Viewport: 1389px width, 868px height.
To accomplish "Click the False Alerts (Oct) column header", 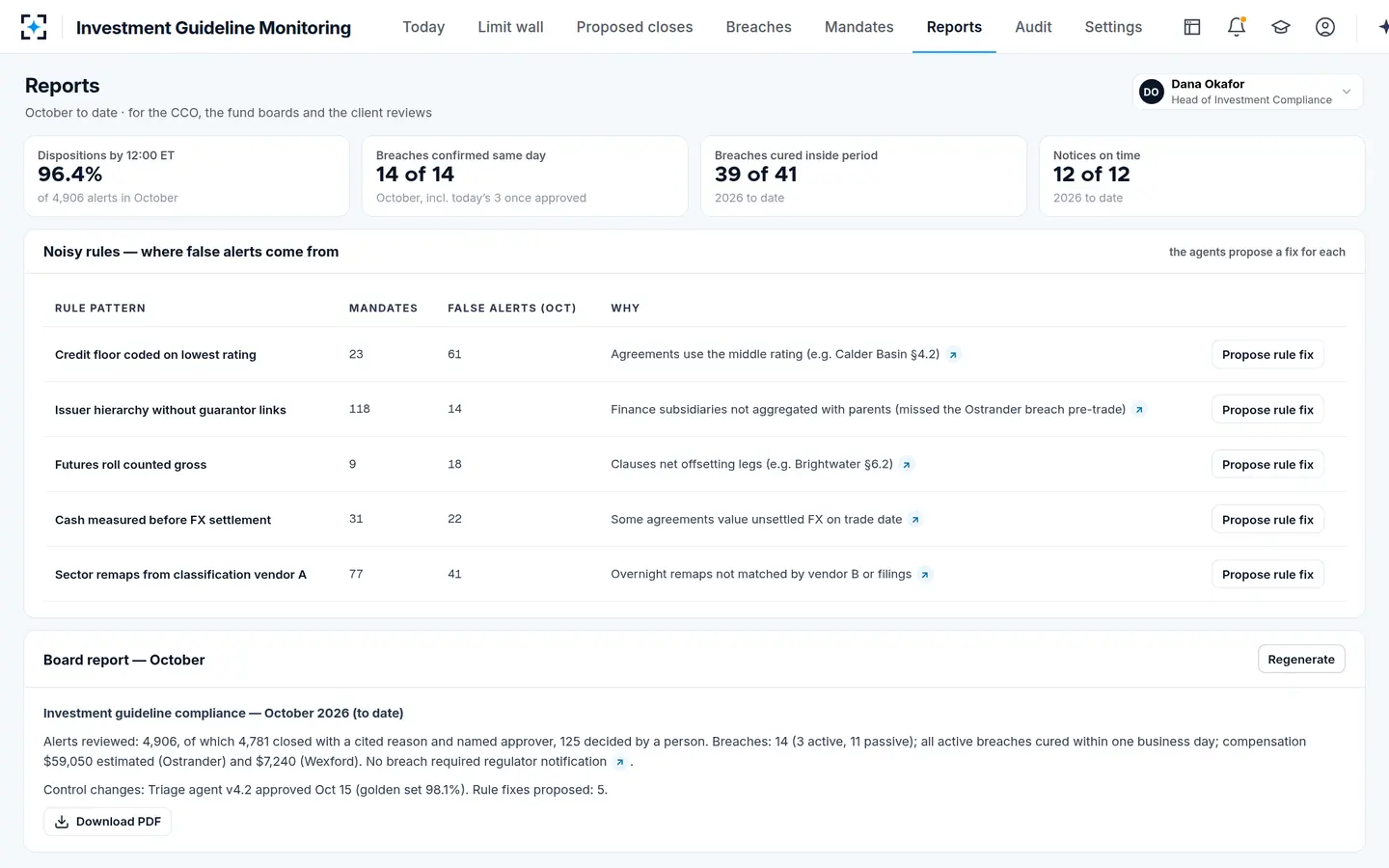I will [511, 309].
